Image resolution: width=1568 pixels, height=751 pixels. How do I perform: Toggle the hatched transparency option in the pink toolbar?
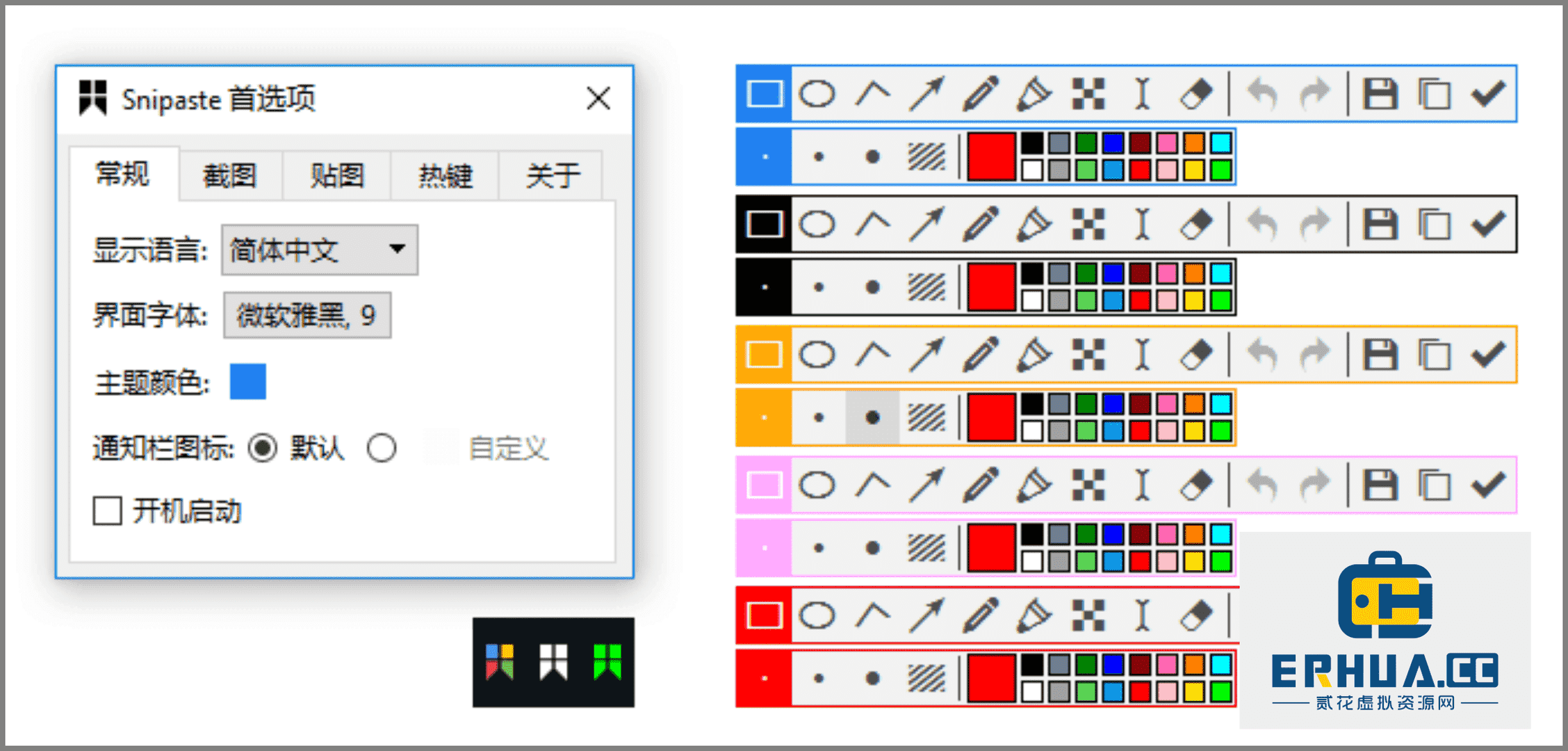926,548
